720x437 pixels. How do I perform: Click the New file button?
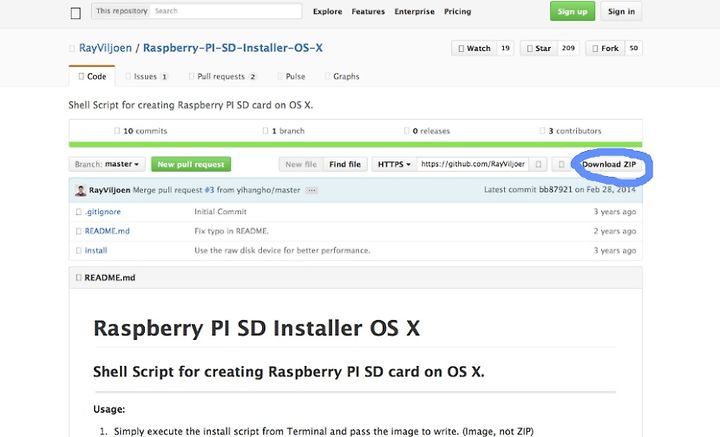301,164
